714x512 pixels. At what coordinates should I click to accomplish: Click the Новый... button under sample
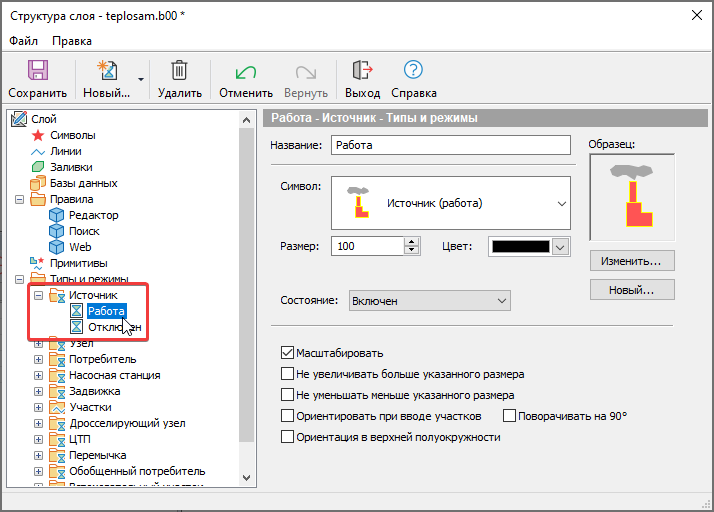coord(631,290)
